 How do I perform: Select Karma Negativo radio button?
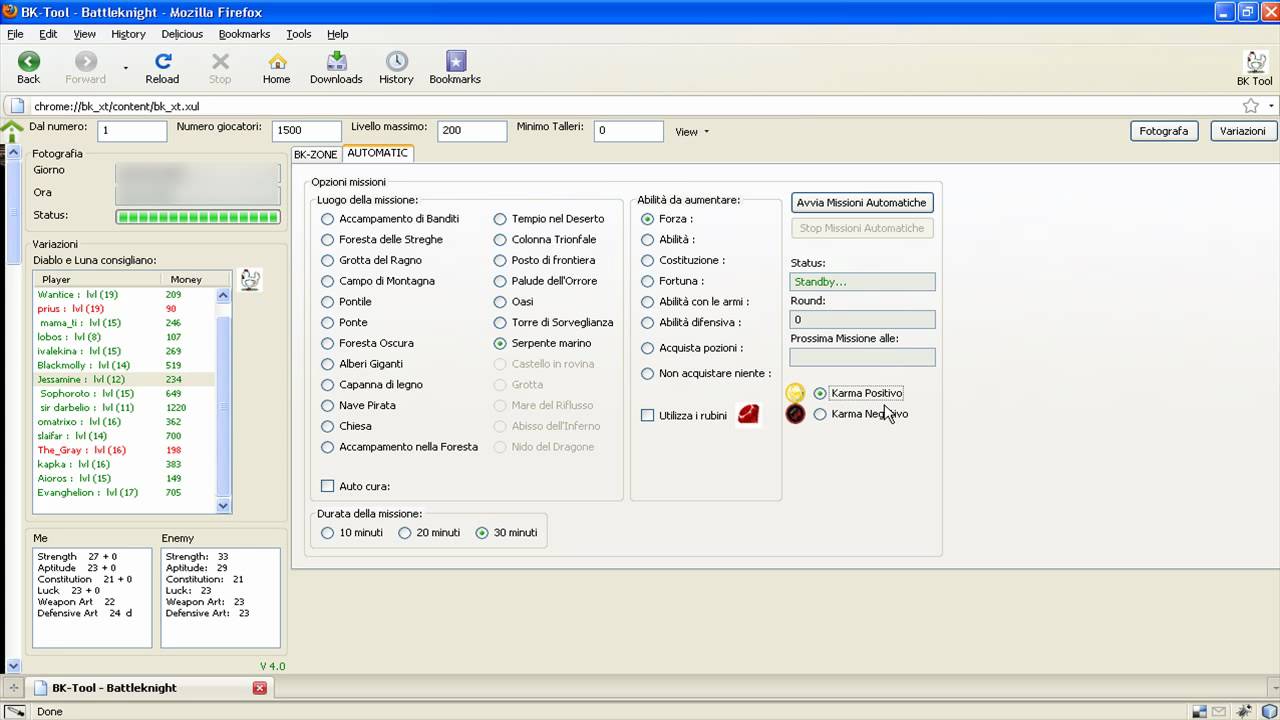click(820, 414)
